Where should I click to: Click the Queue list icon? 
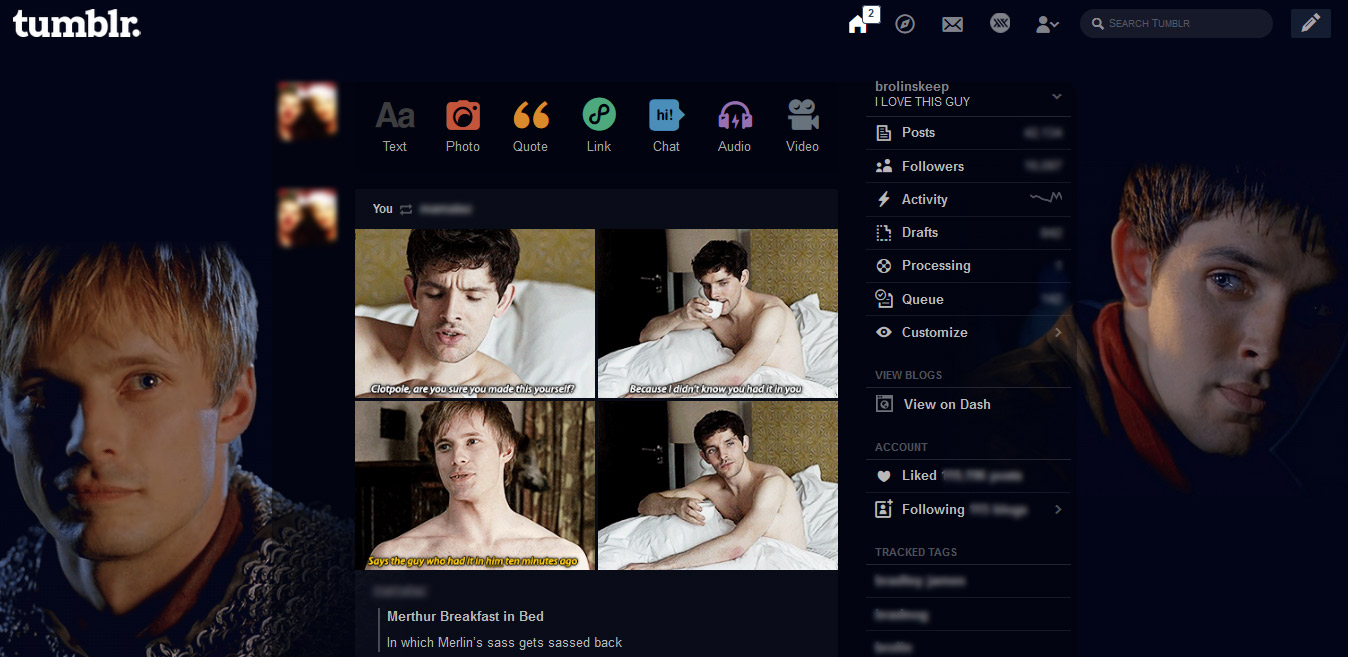883,298
